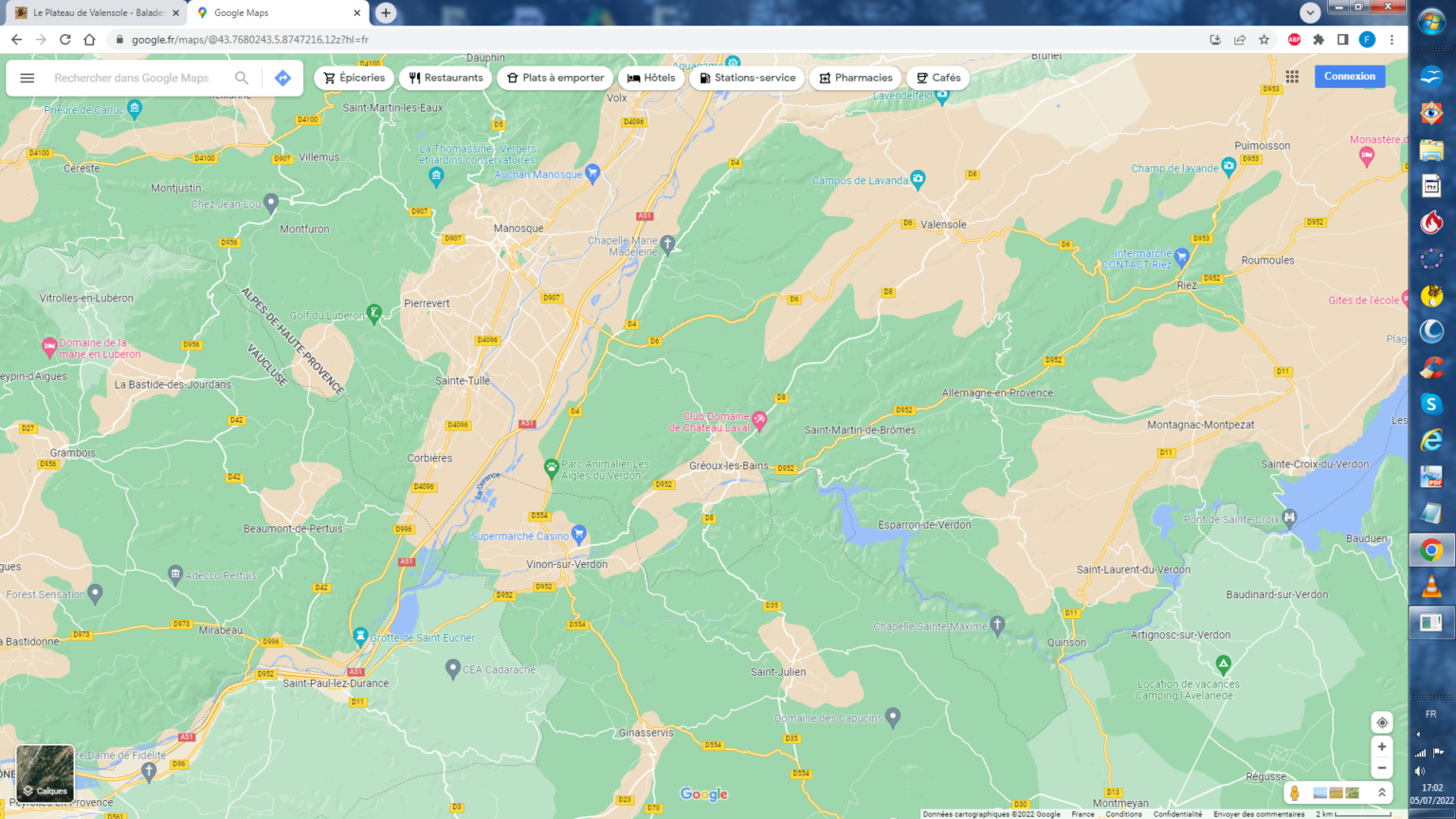Click the Grotte de Saint Eucher marker

[x=360, y=635]
